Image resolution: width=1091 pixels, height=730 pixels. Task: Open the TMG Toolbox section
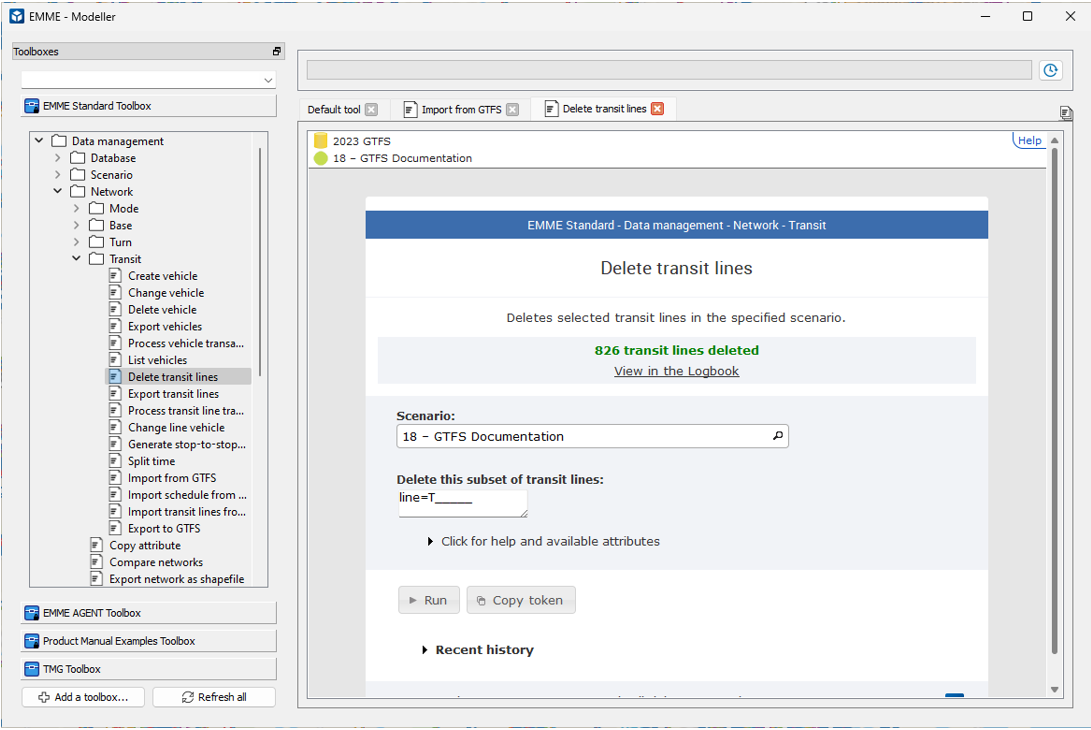tap(148, 669)
